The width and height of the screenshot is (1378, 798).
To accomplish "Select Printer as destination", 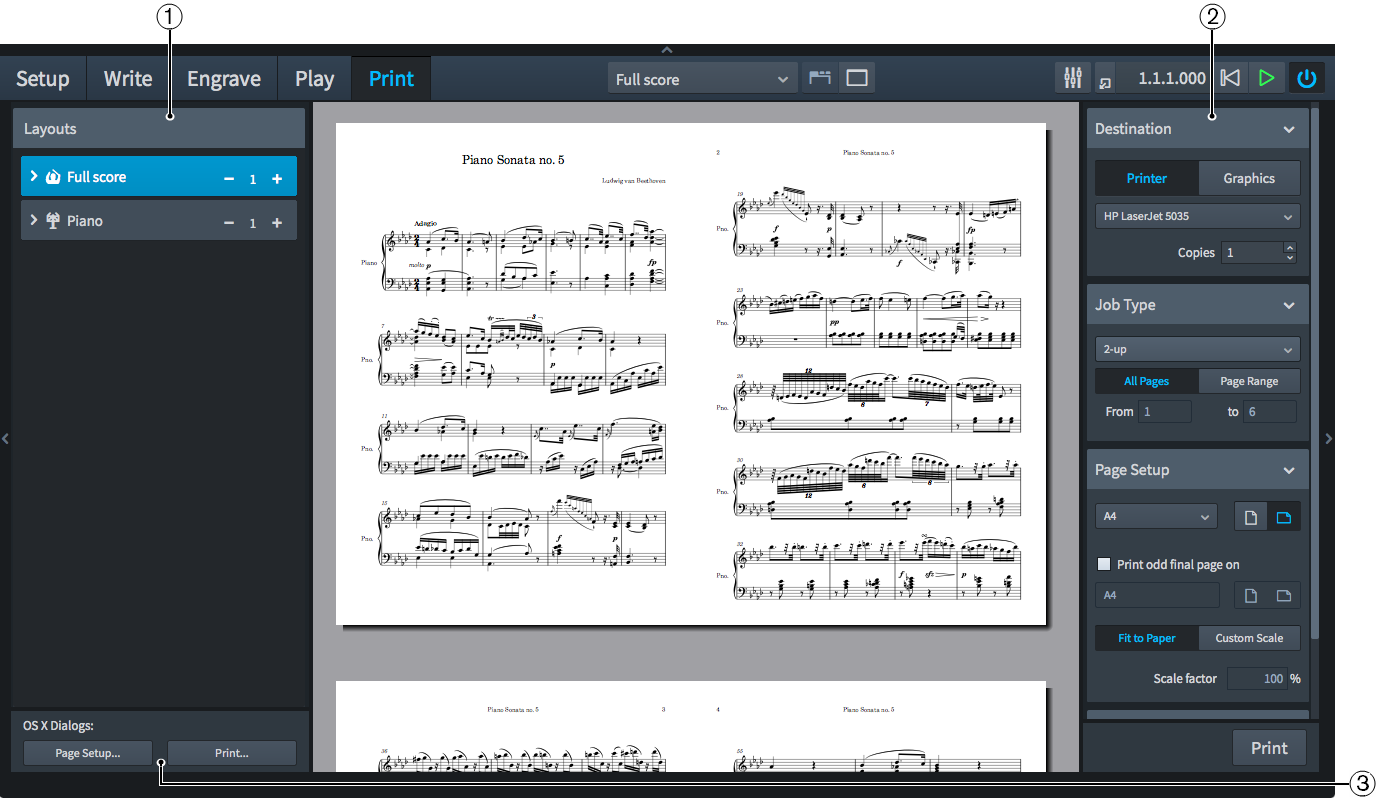I will [x=1147, y=178].
